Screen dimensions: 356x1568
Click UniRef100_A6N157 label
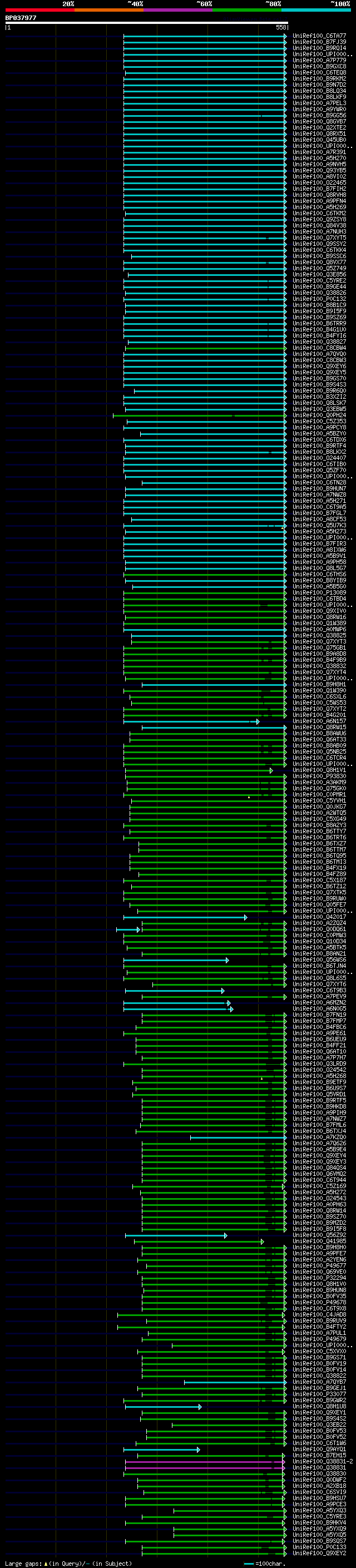coord(319,721)
